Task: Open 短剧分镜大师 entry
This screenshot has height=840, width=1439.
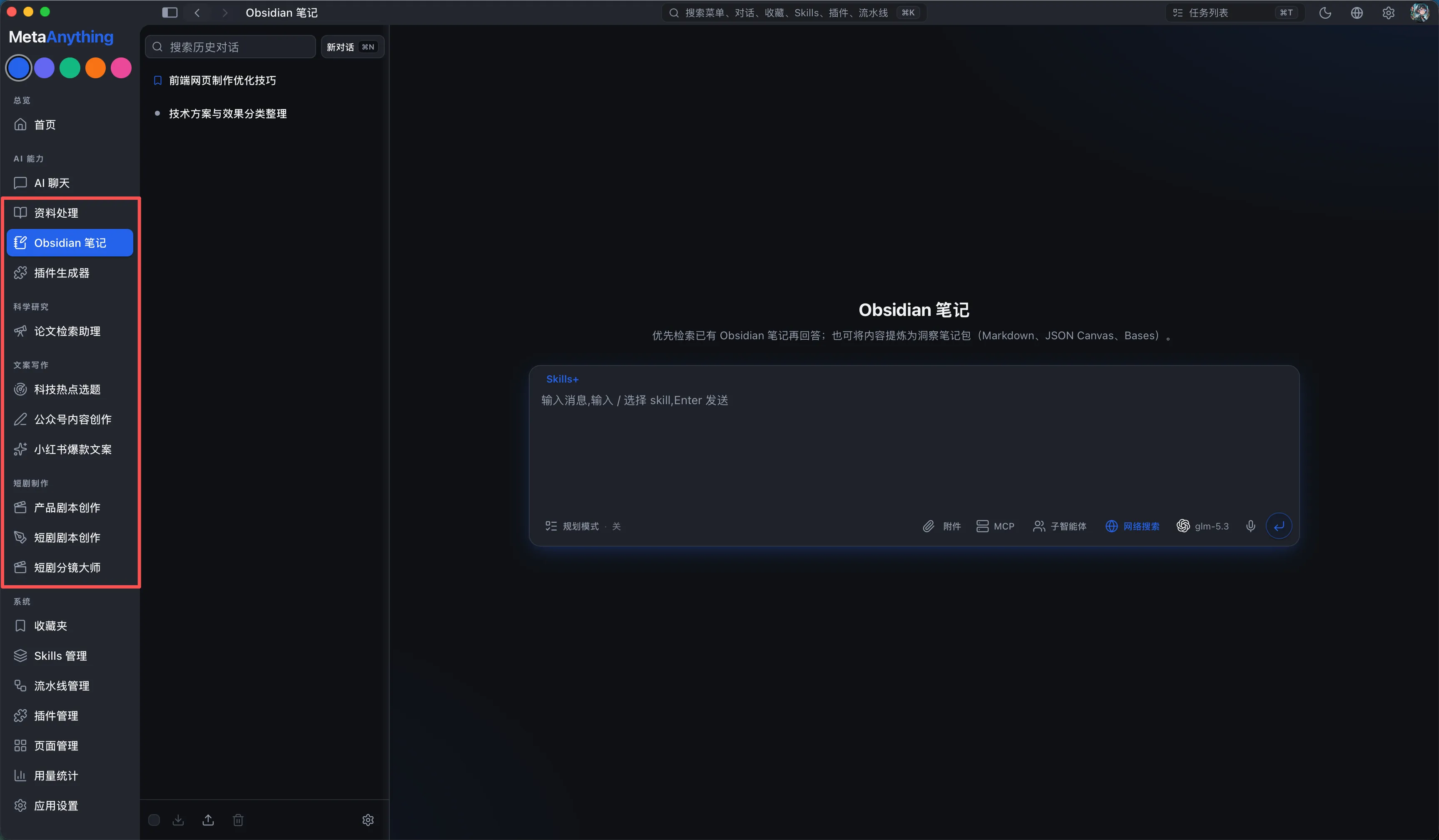Action: (70, 568)
